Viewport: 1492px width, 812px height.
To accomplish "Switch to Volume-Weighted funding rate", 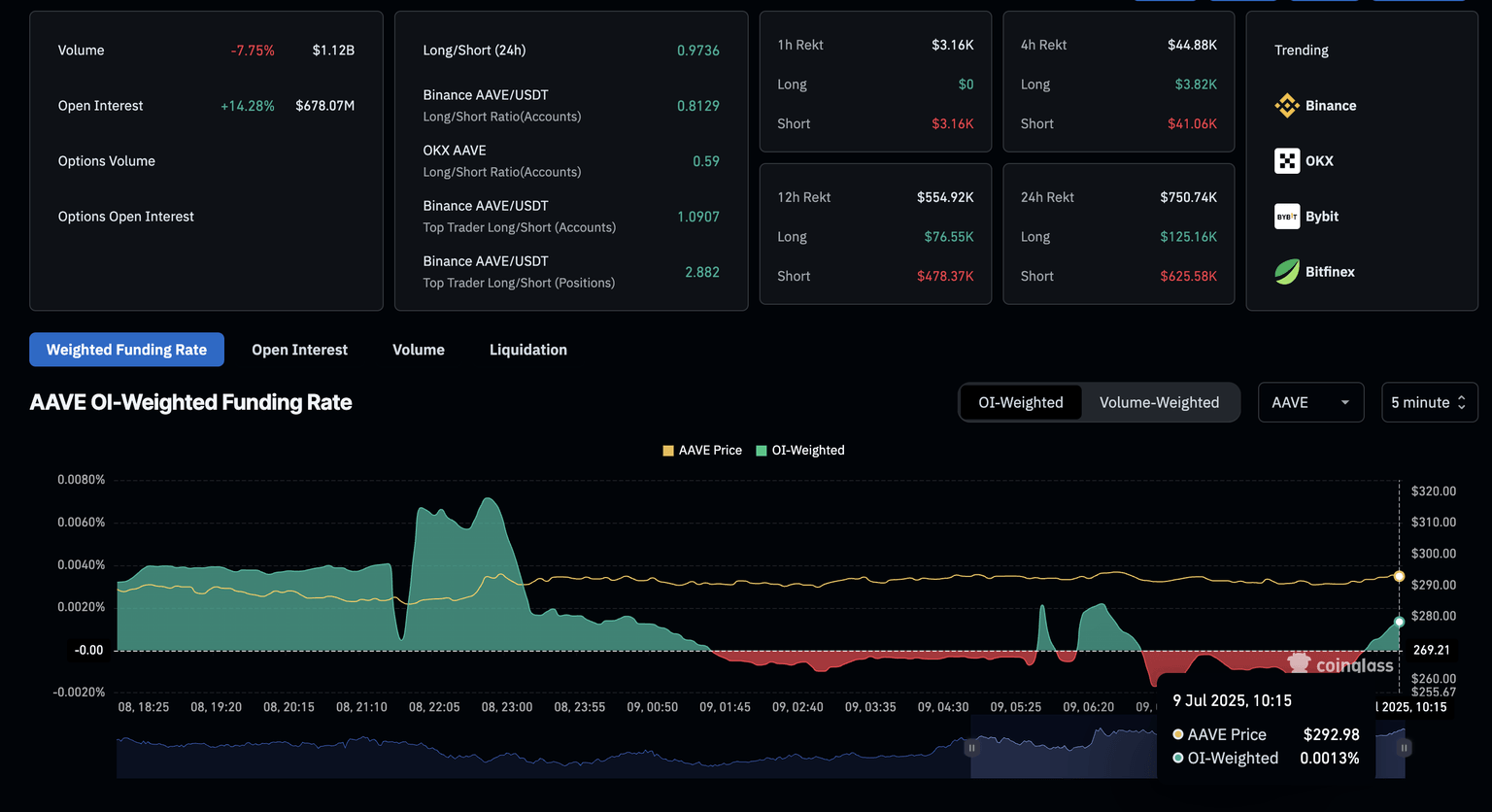I will pyautogui.click(x=1159, y=402).
